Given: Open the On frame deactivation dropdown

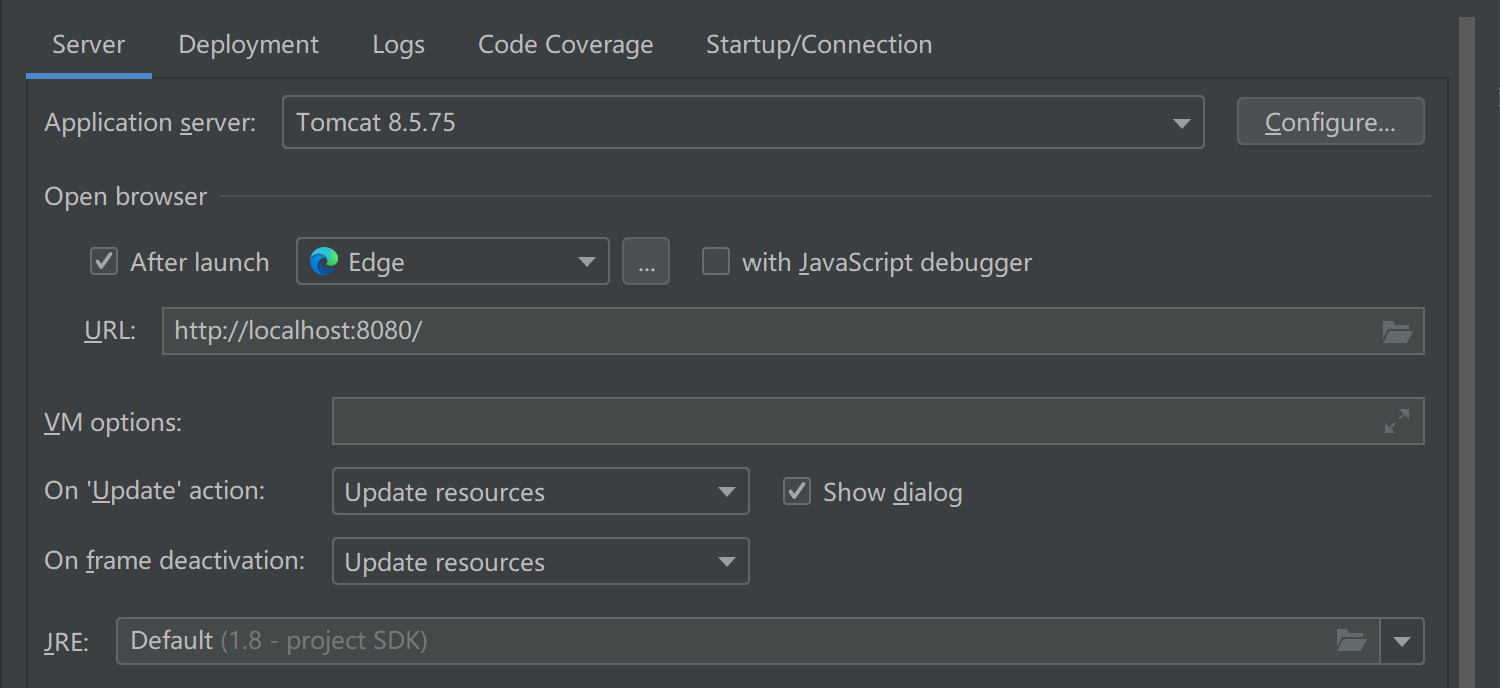Looking at the screenshot, I should (x=540, y=561).
